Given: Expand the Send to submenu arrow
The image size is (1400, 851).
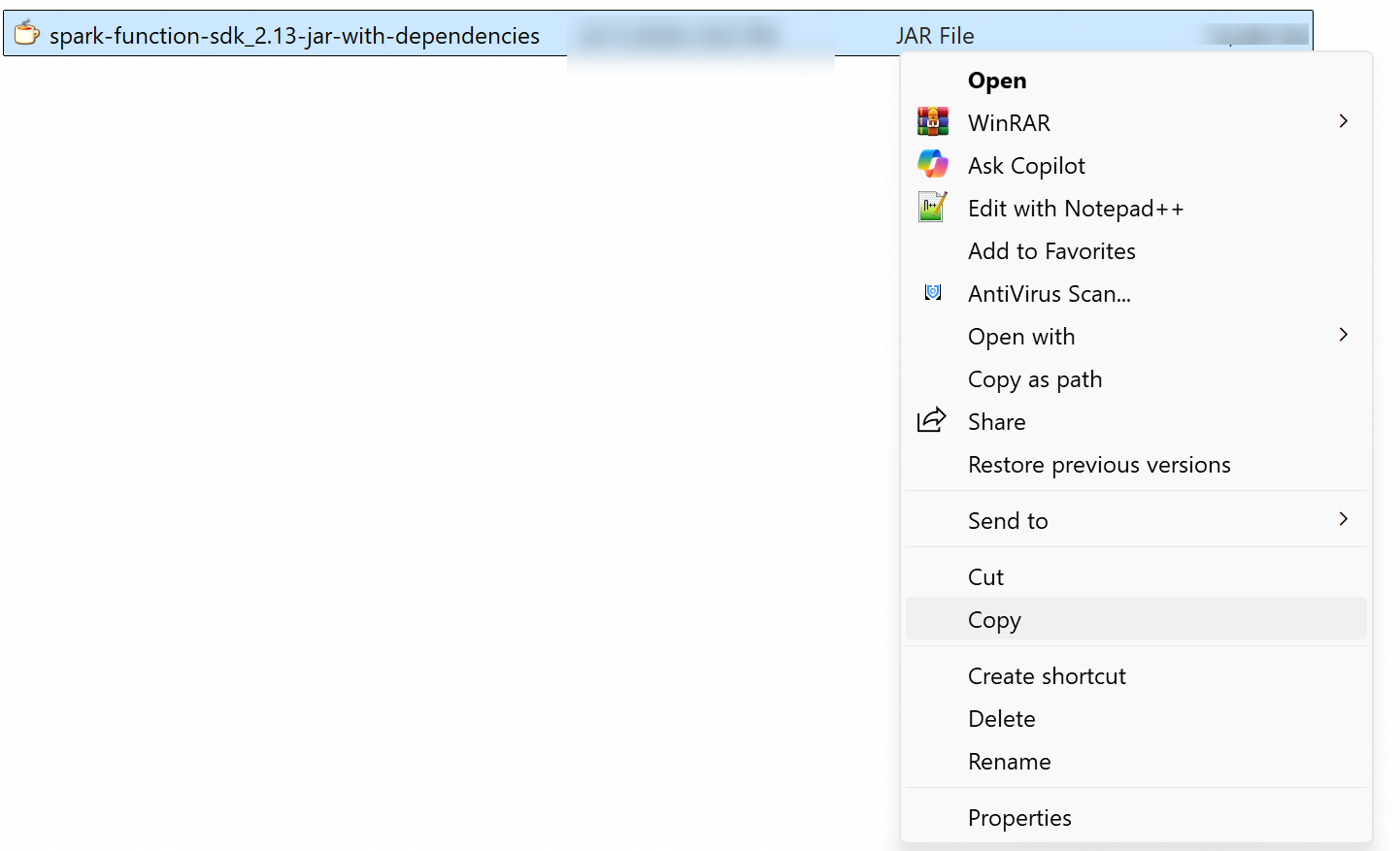Looking at the screenshot, I should (1344, 519).
